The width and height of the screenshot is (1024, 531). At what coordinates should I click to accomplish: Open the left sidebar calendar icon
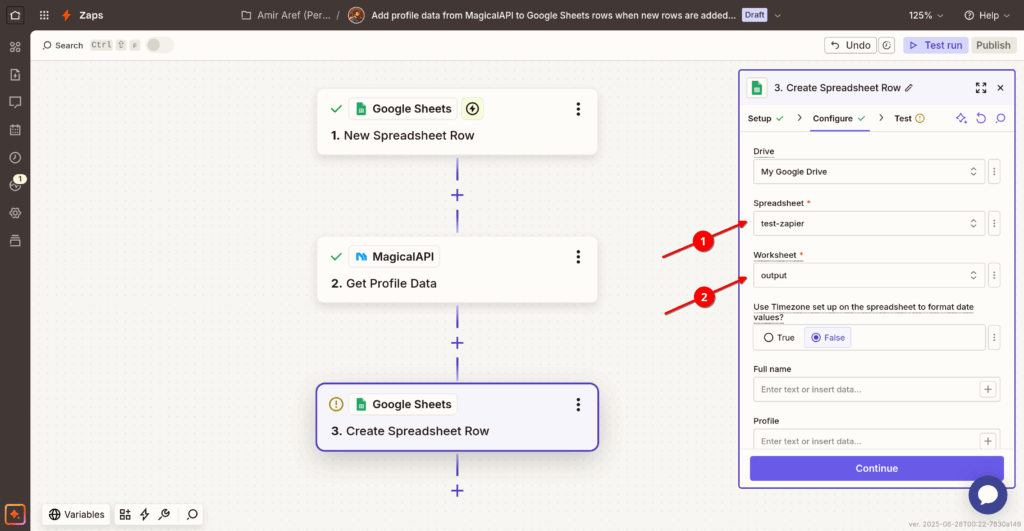coord(15,130)
